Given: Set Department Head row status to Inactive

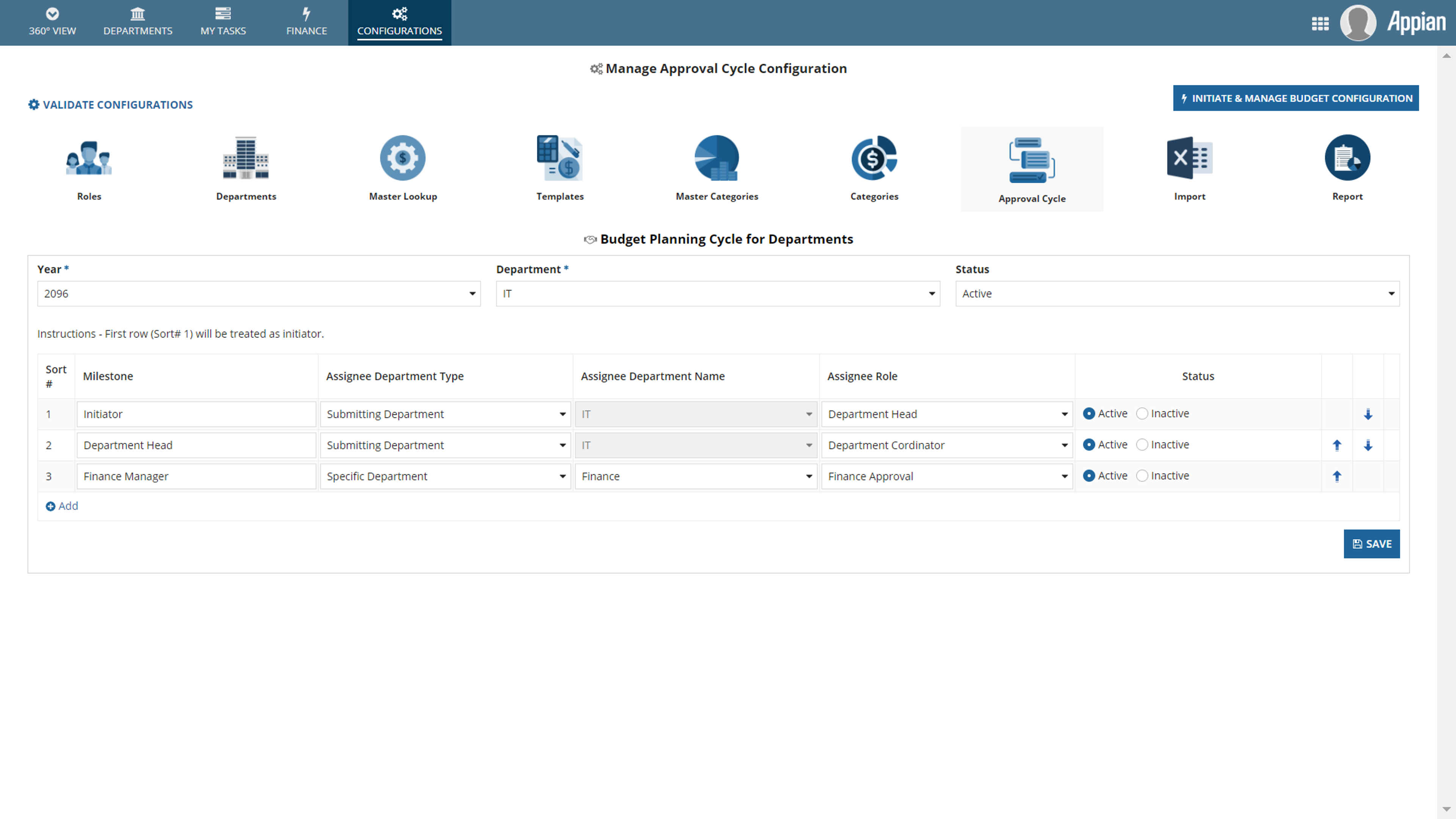Looking at the screenshot, I should (x=1142, y=445).
